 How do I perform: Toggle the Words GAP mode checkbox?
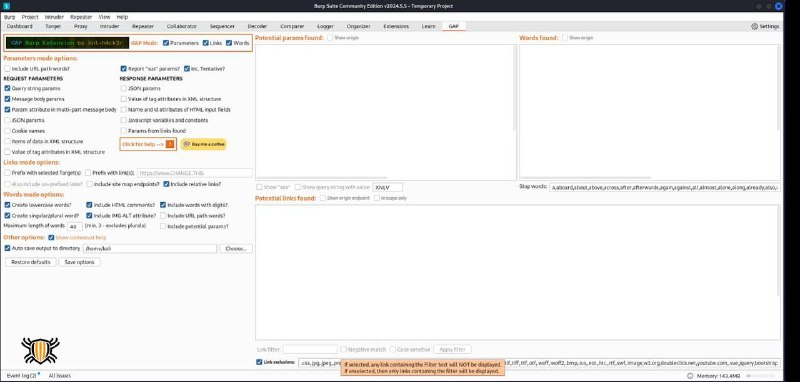[229, 43]
